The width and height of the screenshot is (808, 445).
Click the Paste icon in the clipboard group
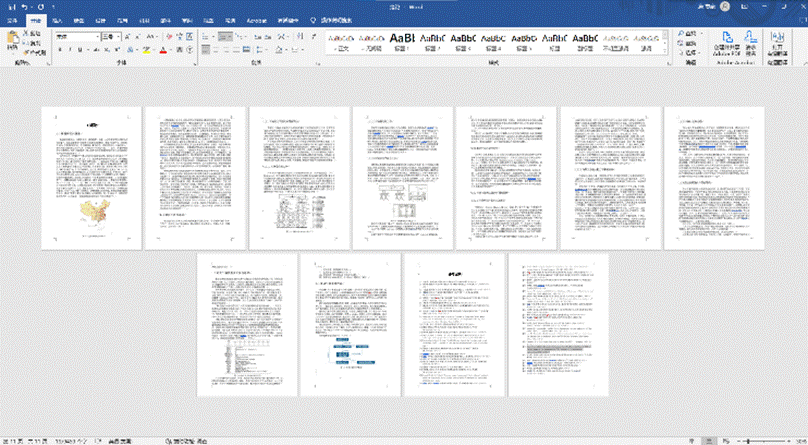(x=12, y=41)
